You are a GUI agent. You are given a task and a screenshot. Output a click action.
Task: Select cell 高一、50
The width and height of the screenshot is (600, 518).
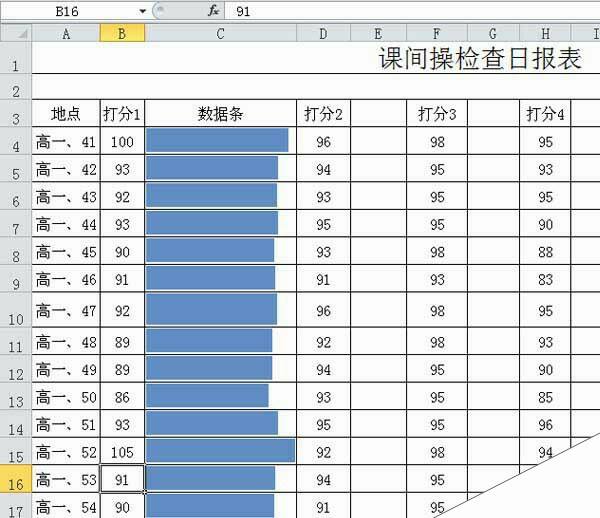[66, 397]
